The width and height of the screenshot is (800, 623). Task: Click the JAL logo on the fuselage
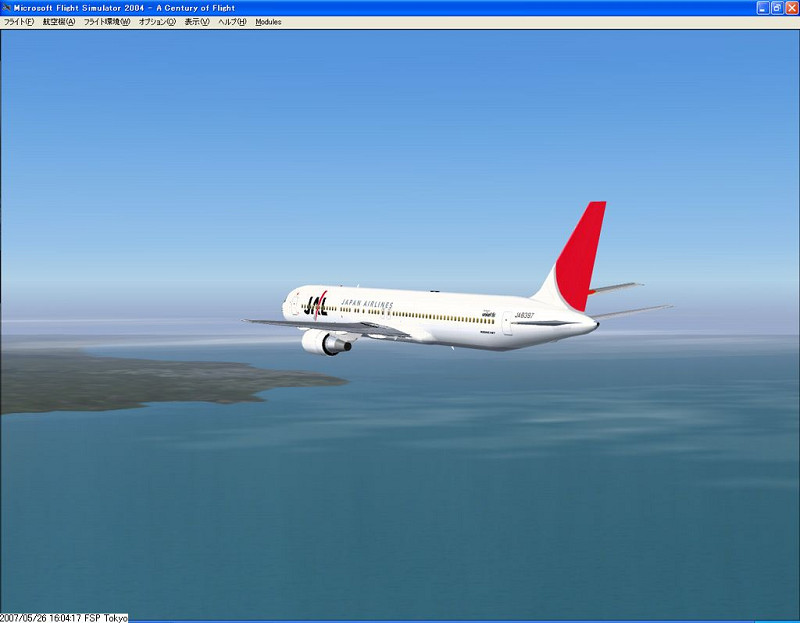coord(315,306)
